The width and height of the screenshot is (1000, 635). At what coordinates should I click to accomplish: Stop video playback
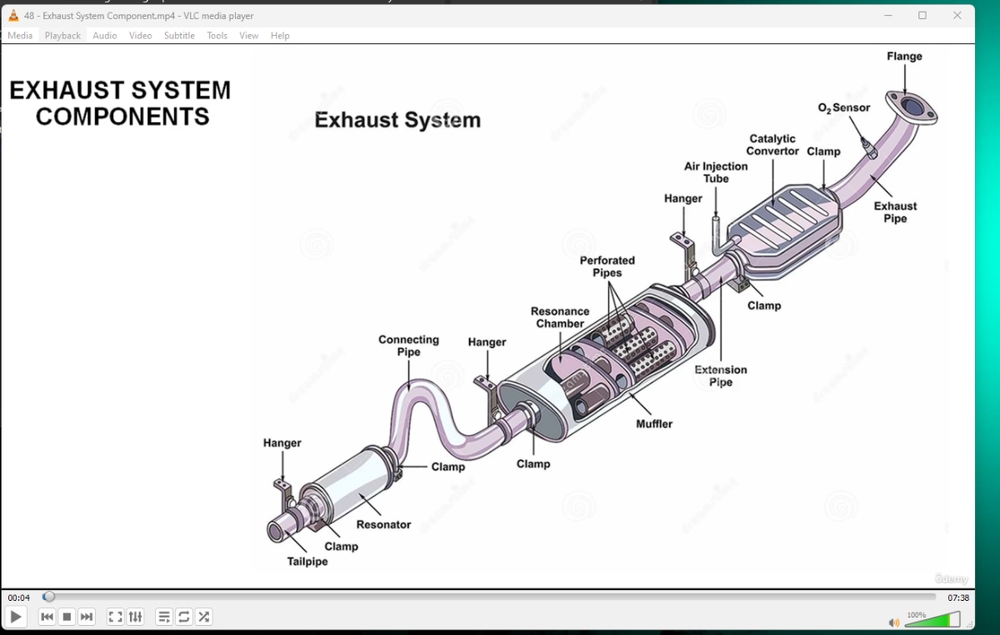point(67,617)
